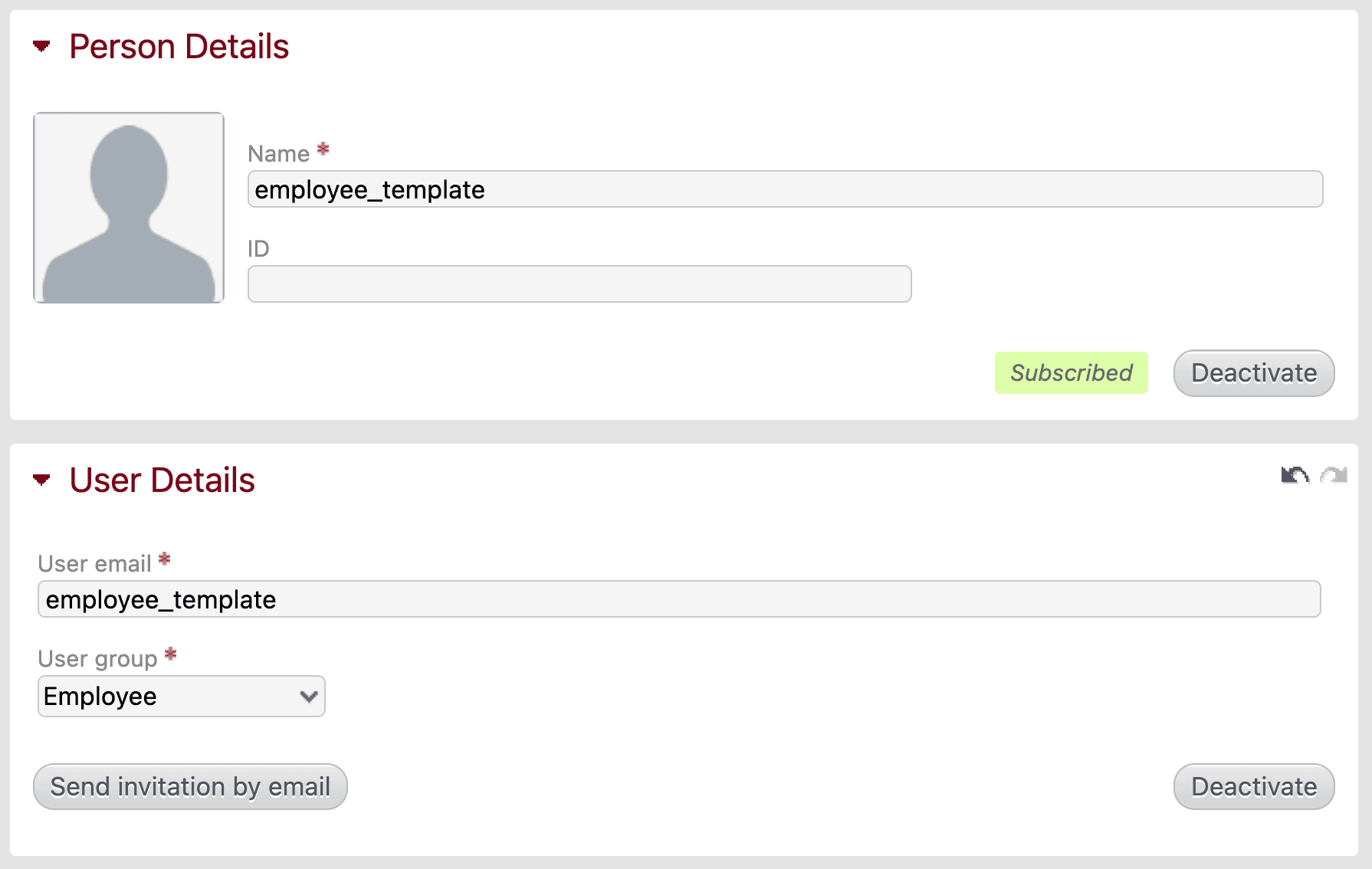Click the greyed-out Redo icon

(x=1334, y=475)
